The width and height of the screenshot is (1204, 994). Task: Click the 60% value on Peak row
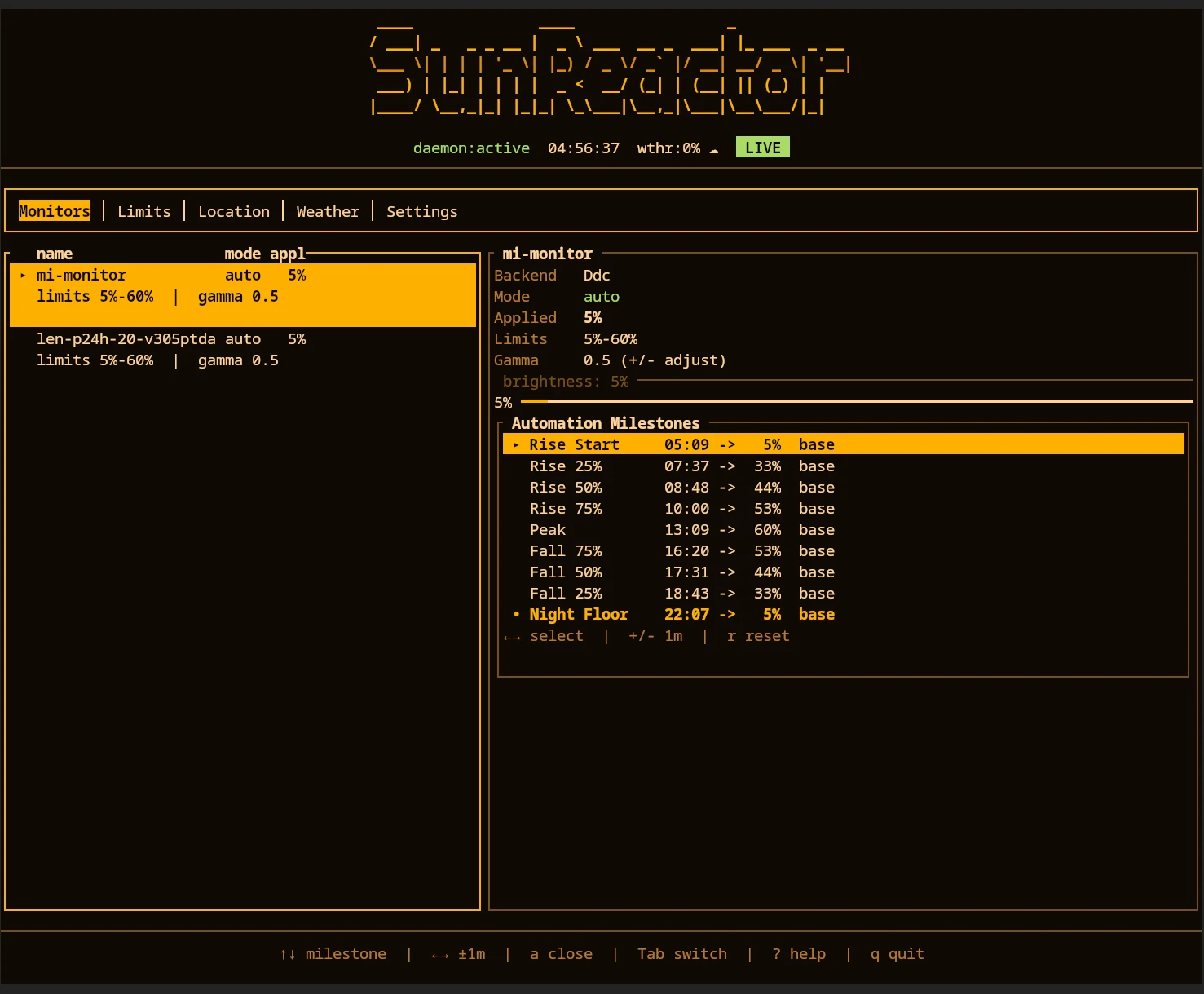point(767,529)
